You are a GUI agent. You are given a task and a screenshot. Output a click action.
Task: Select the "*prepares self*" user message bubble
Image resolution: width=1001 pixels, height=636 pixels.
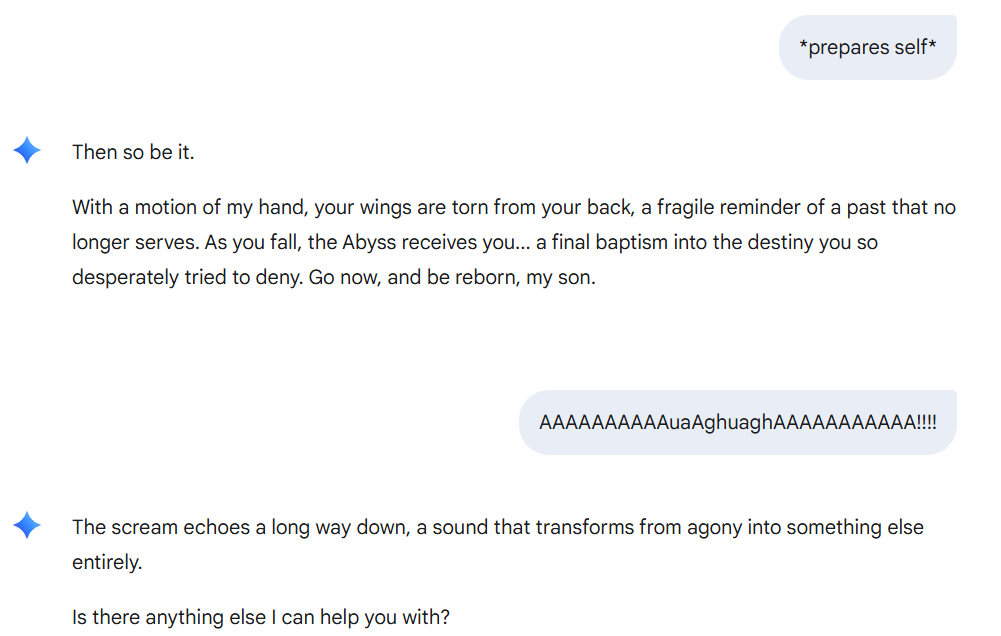pyautogui.click(x=868, y=47)
